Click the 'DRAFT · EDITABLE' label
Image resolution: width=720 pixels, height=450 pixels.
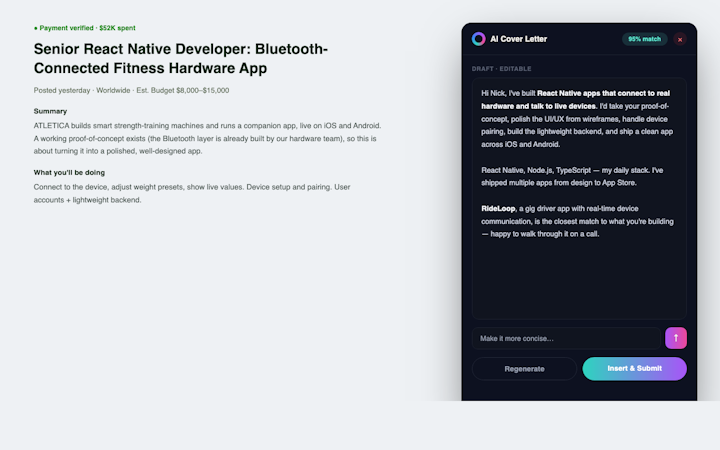(x=501, y=69)
